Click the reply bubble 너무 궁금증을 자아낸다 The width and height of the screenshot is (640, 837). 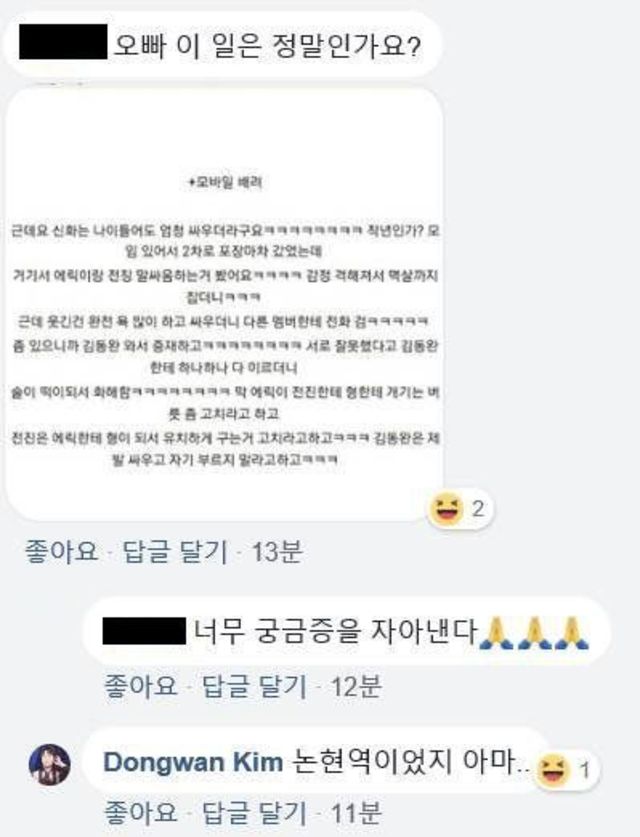347,631
